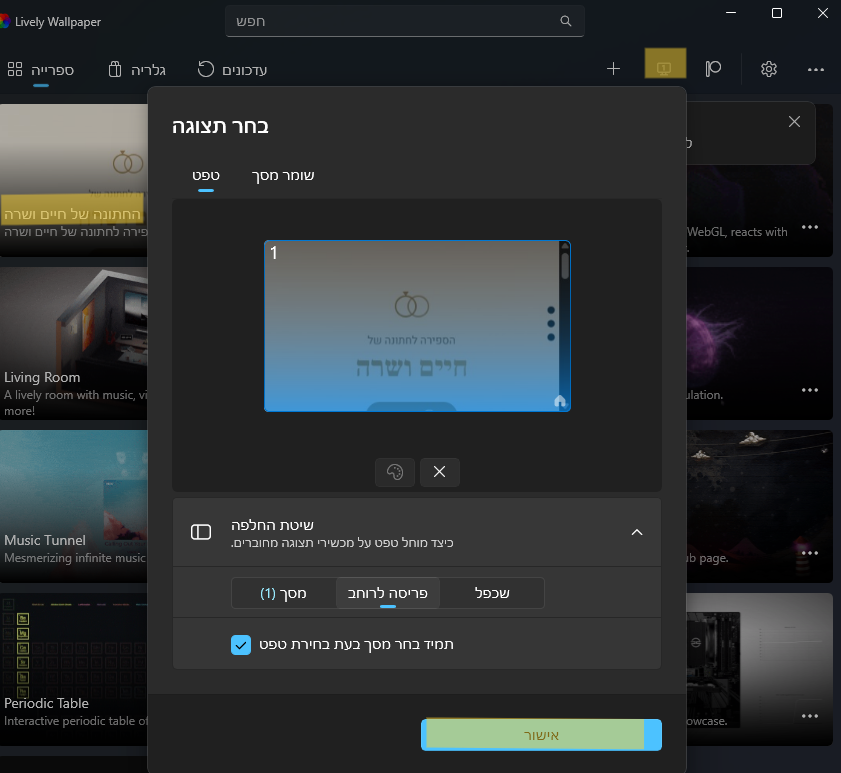Select display 1 preview thumbnail

(x=417, y=326)
